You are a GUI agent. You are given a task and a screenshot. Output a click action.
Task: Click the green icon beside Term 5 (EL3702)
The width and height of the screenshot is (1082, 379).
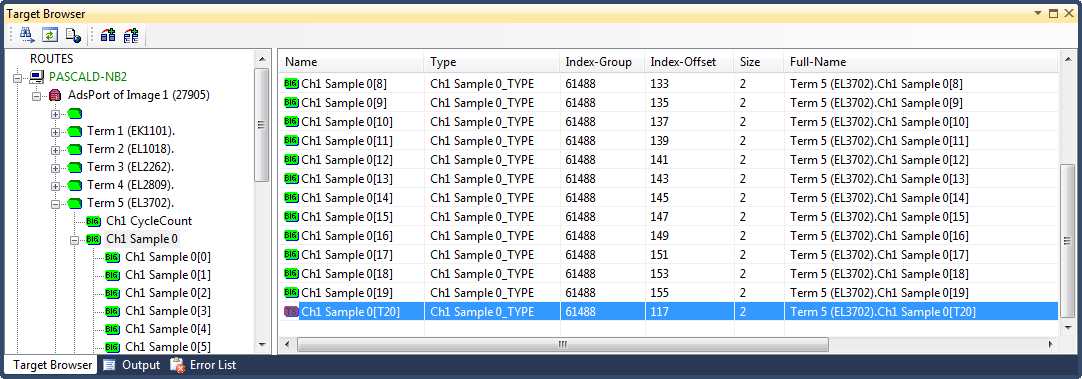pyautogui.click(x=75, y=204)
